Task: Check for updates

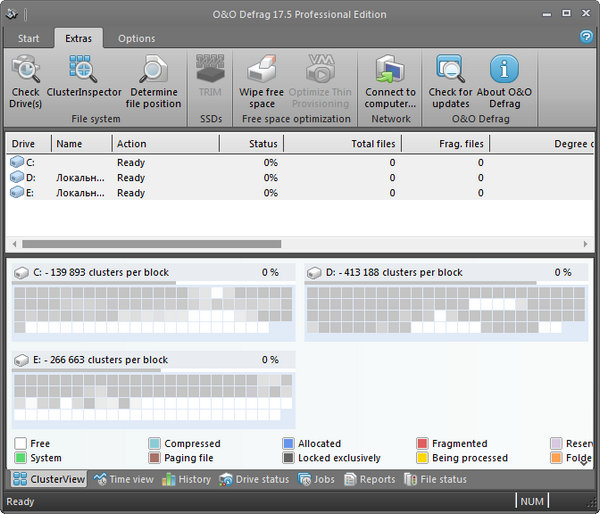Action: point(450,82)
